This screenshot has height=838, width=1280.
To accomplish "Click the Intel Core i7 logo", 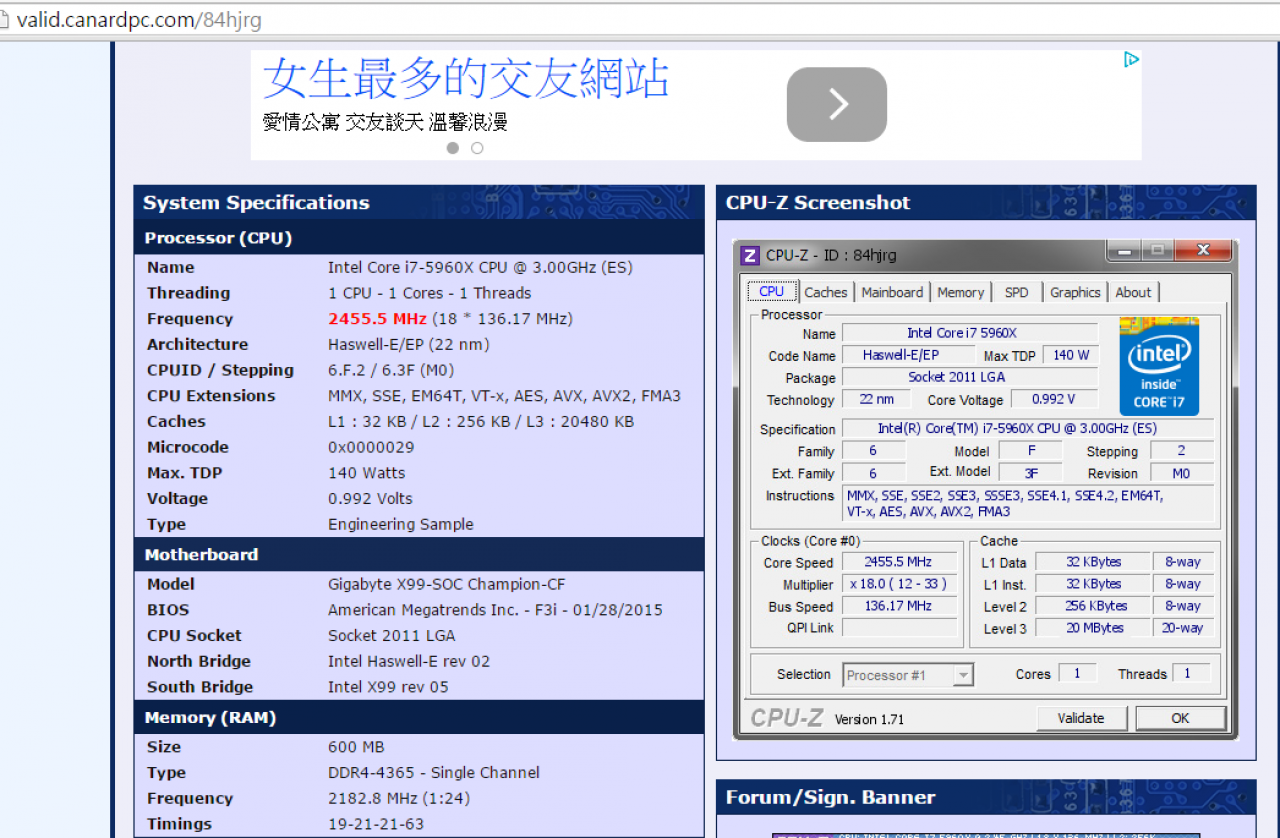I will pyautogui.click(x=1159, y=367).
